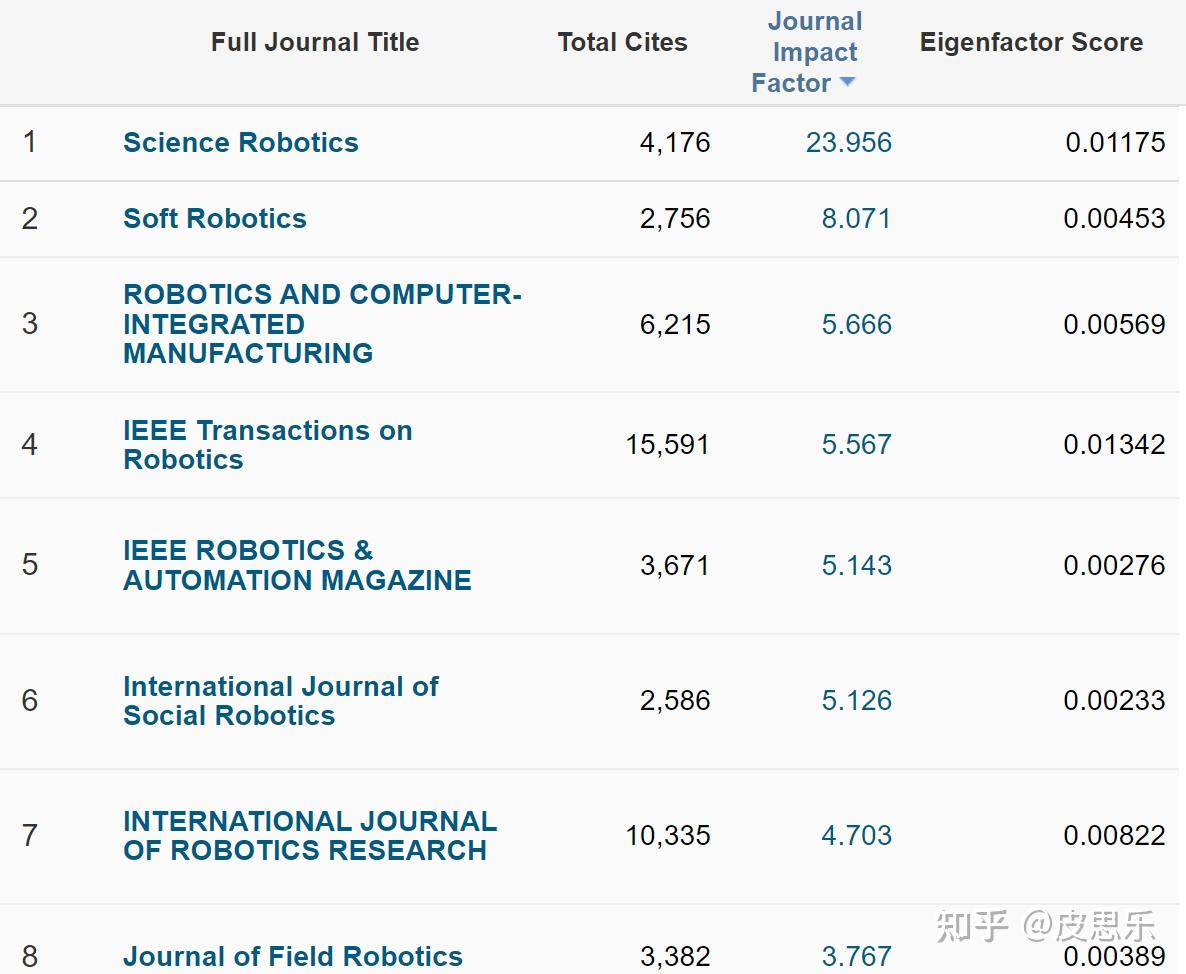Click impact factor value 5.666

tap(856, 324)
